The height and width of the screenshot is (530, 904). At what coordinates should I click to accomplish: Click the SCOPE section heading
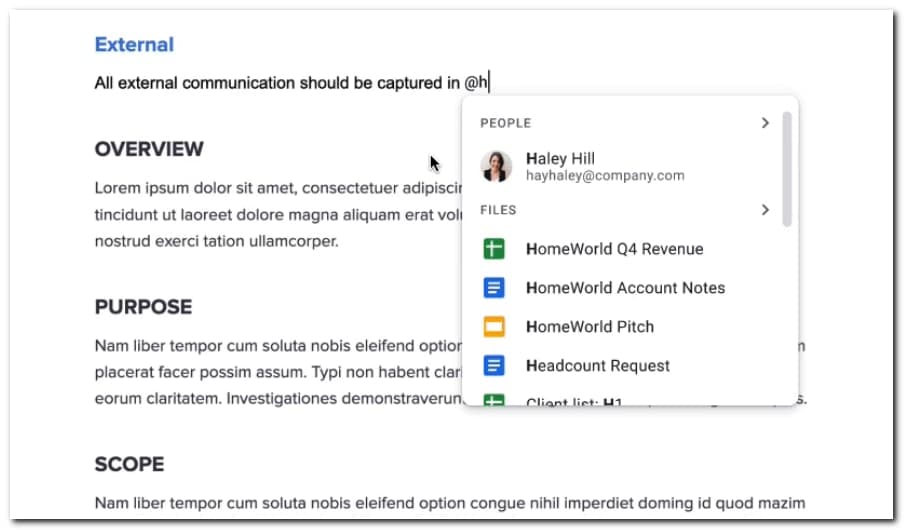click(129, 464)
